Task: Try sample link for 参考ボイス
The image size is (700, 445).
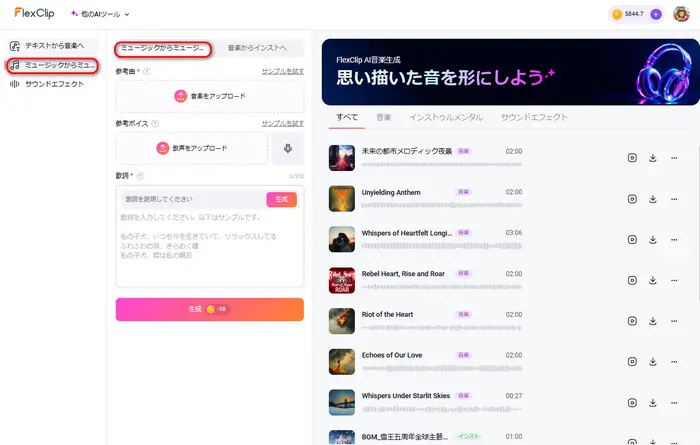Action: (283, 124)
